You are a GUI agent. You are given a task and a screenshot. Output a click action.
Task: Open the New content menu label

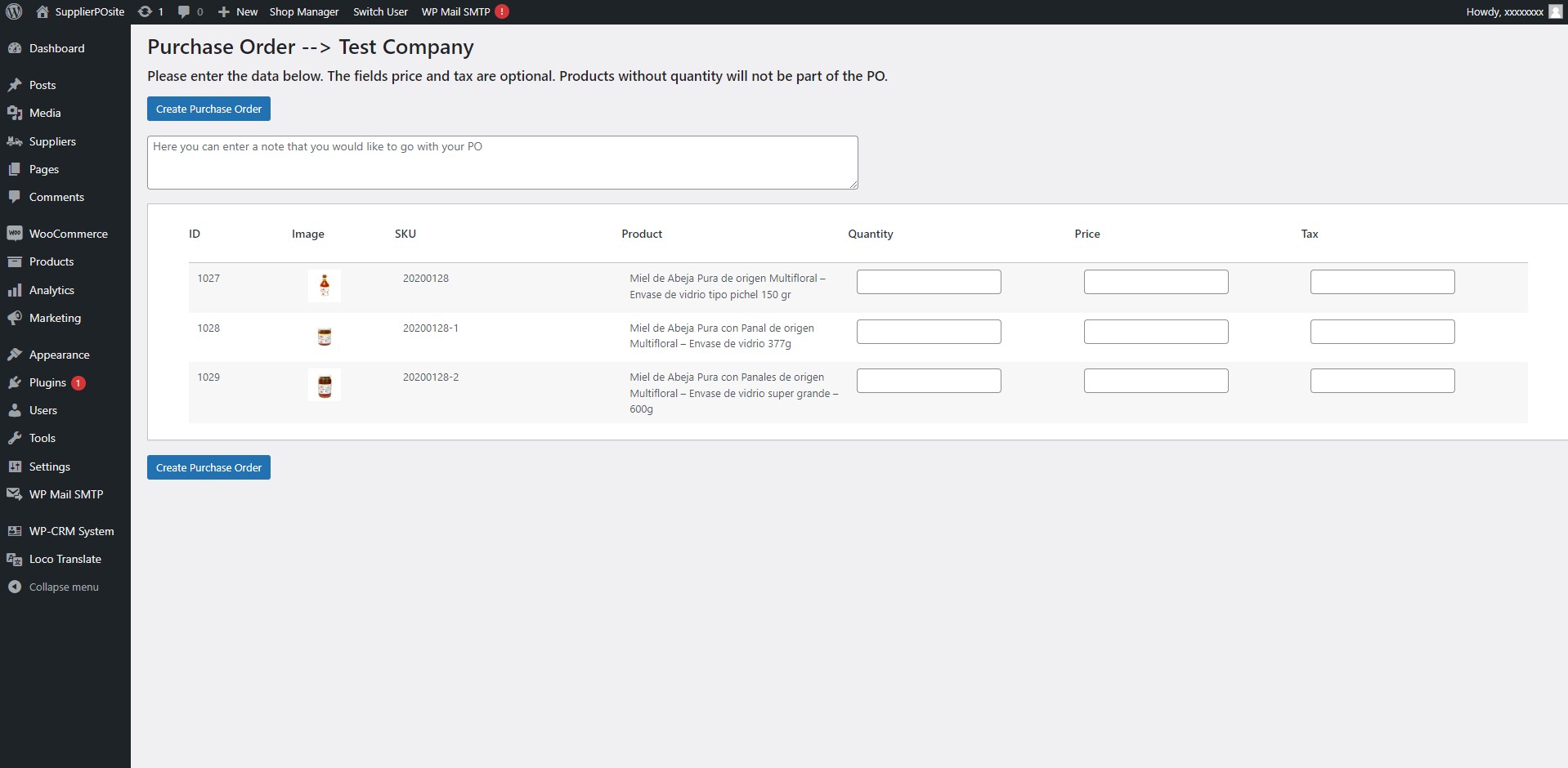(x=247, y=11)
